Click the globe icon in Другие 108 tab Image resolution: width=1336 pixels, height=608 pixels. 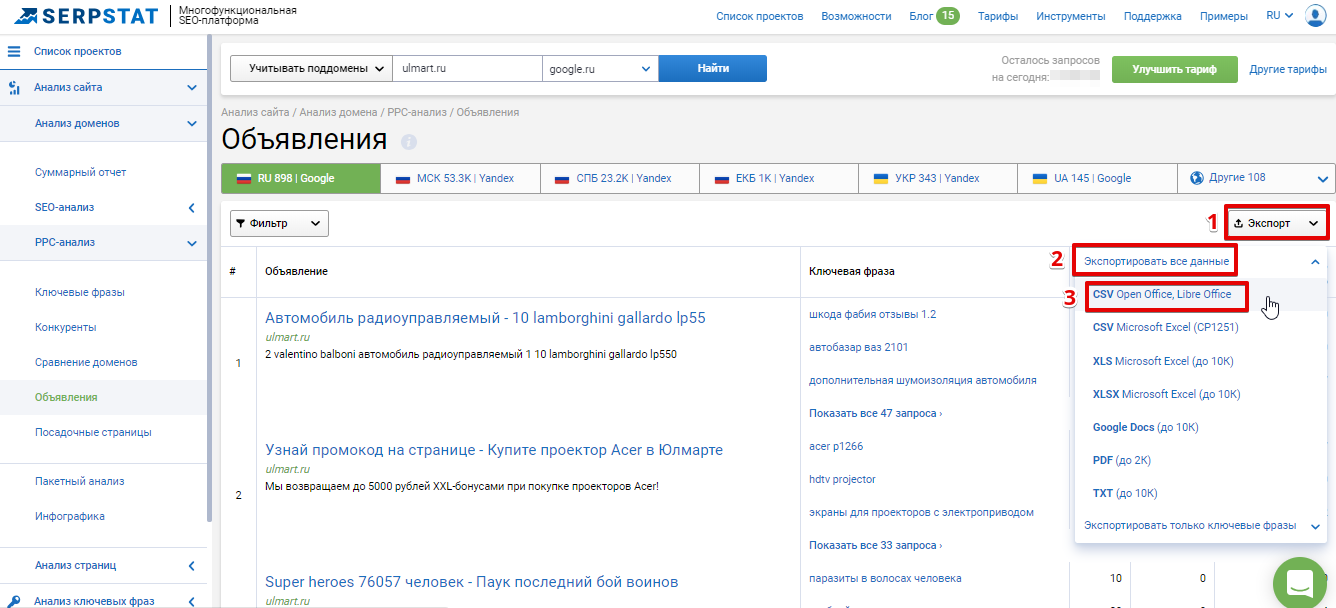(1196, 178)
